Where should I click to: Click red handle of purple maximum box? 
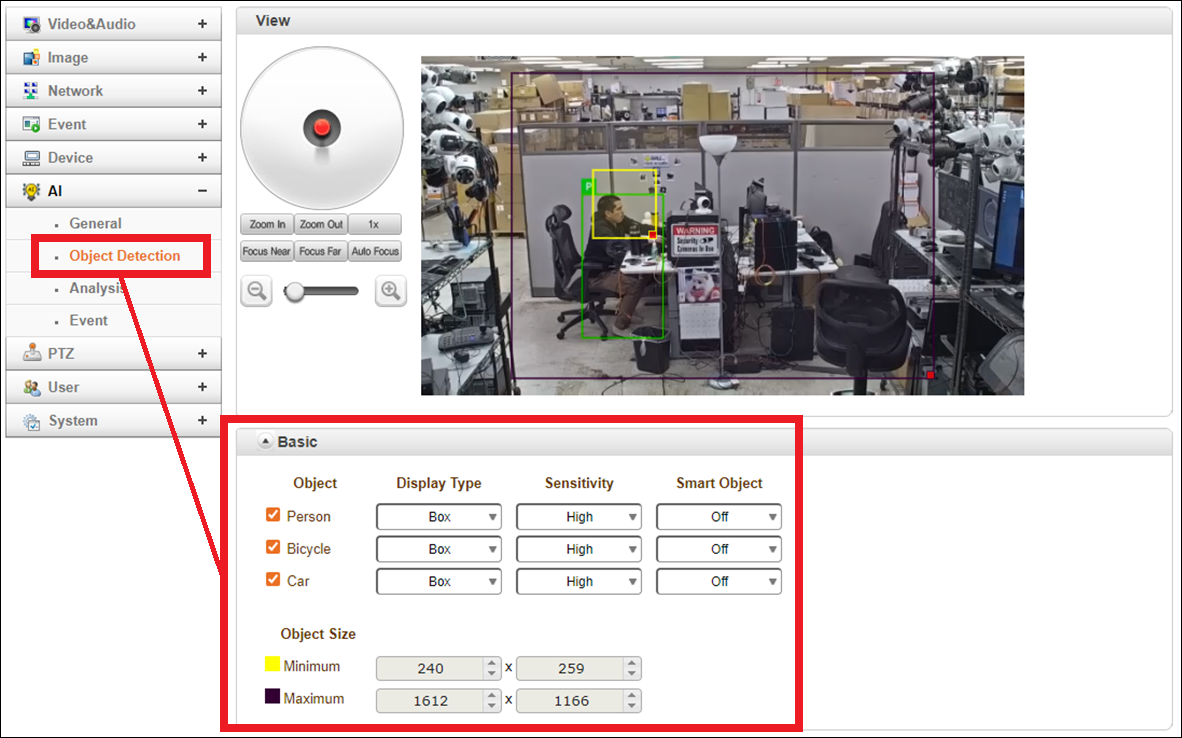(x=930, y=375)
